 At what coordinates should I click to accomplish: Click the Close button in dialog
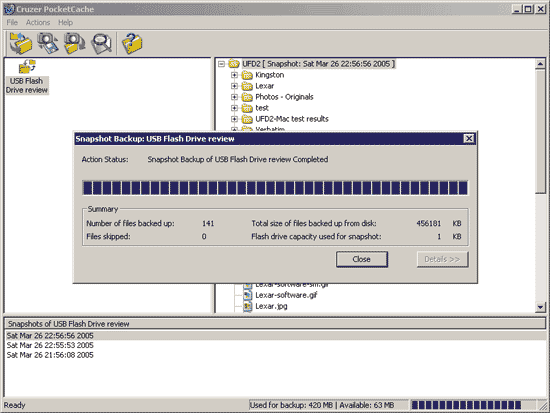click(x=362, y=259)
